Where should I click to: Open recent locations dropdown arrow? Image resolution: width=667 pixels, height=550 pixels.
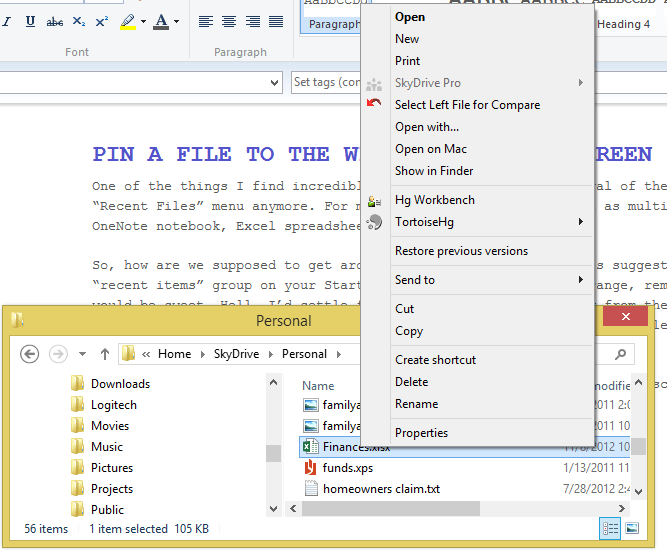[82, 354]
